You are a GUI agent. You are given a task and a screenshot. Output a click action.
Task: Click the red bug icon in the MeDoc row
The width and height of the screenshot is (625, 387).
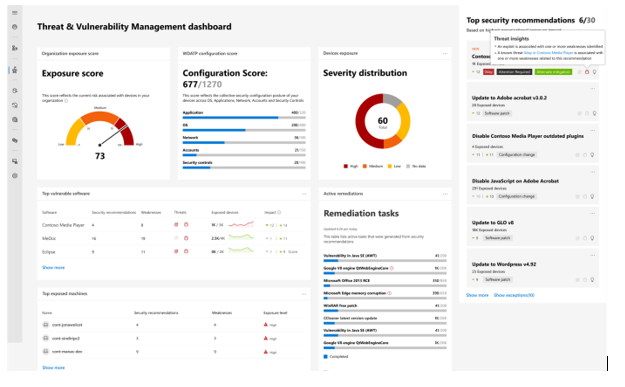coord(186,238)
